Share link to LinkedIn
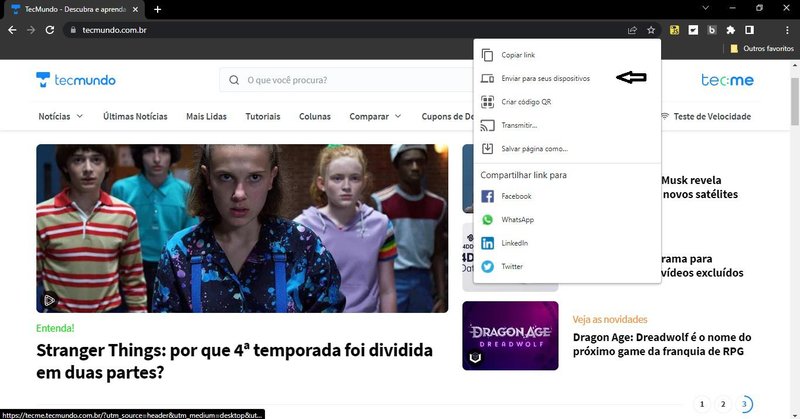The image size is (800, 419). [x=567, y=243]
